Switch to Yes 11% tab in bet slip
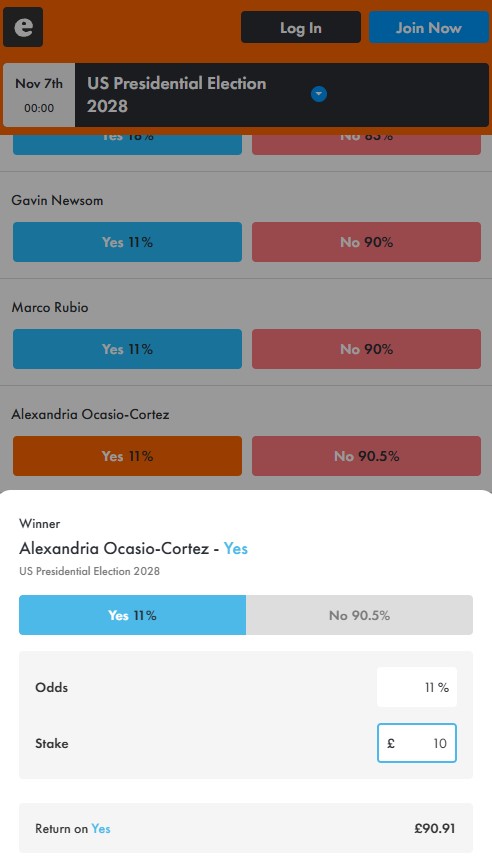This screenshot has height=862, width=492. click(x=132, y=615)
